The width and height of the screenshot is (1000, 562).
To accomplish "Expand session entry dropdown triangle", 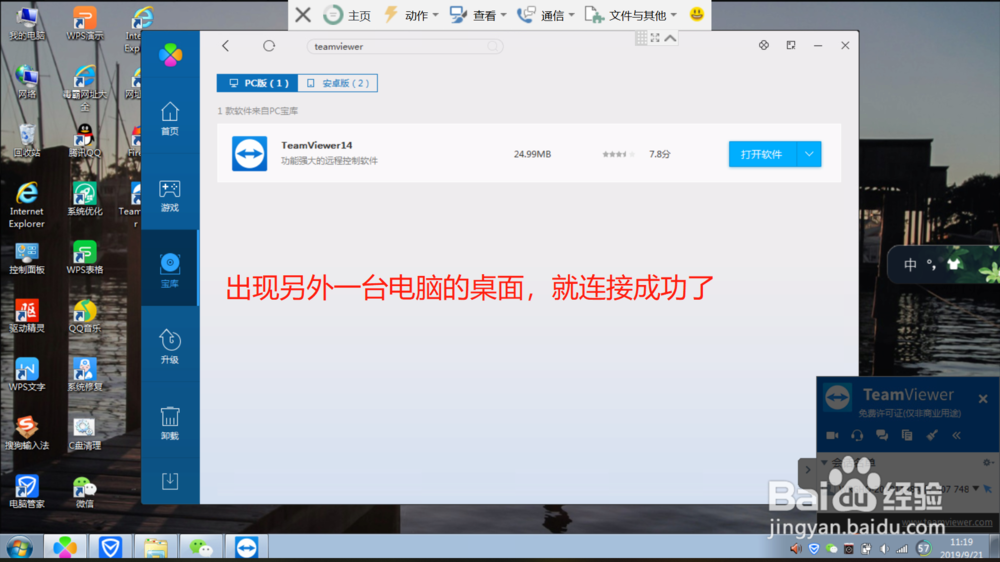I will (976, 489).
